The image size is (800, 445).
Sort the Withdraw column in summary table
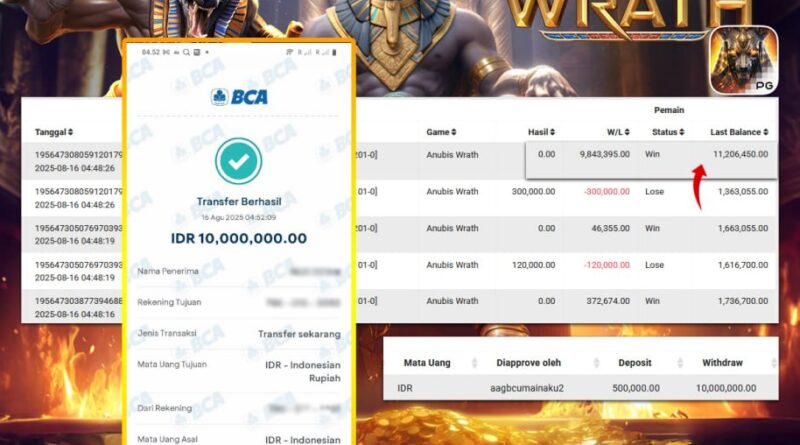pos(774,363)
